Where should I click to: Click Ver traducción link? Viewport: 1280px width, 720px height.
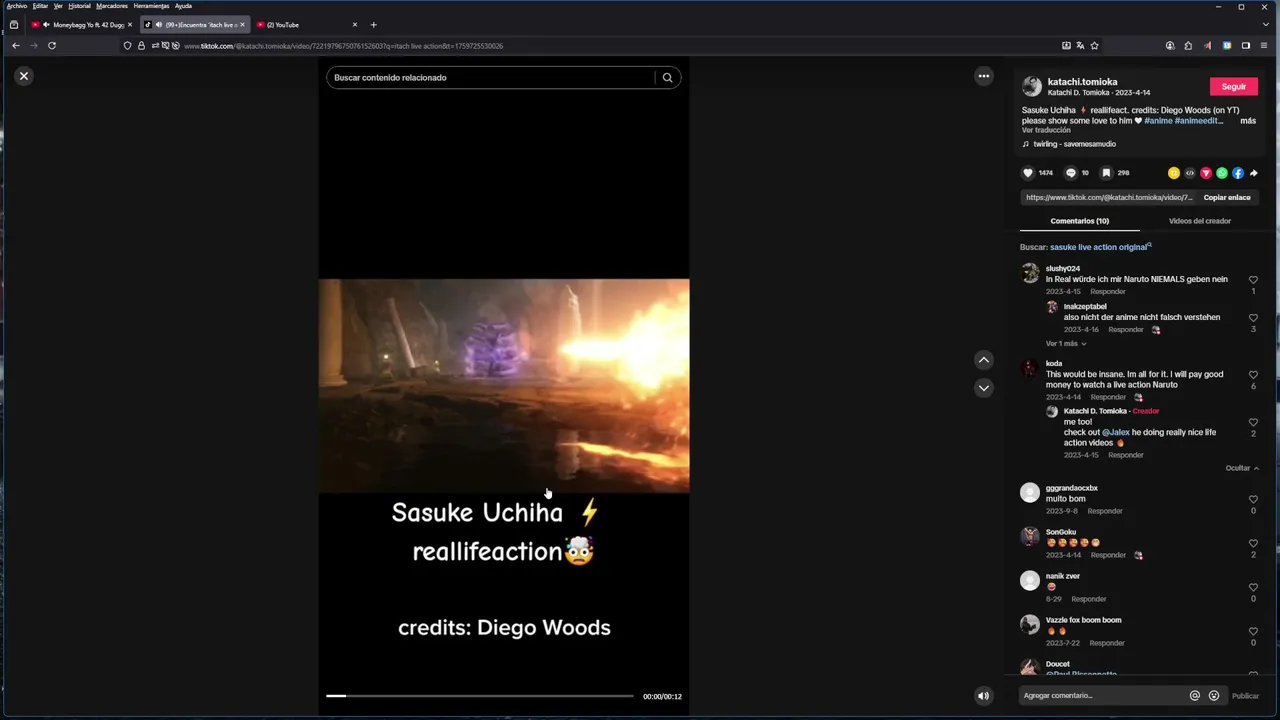[1046, 130]
